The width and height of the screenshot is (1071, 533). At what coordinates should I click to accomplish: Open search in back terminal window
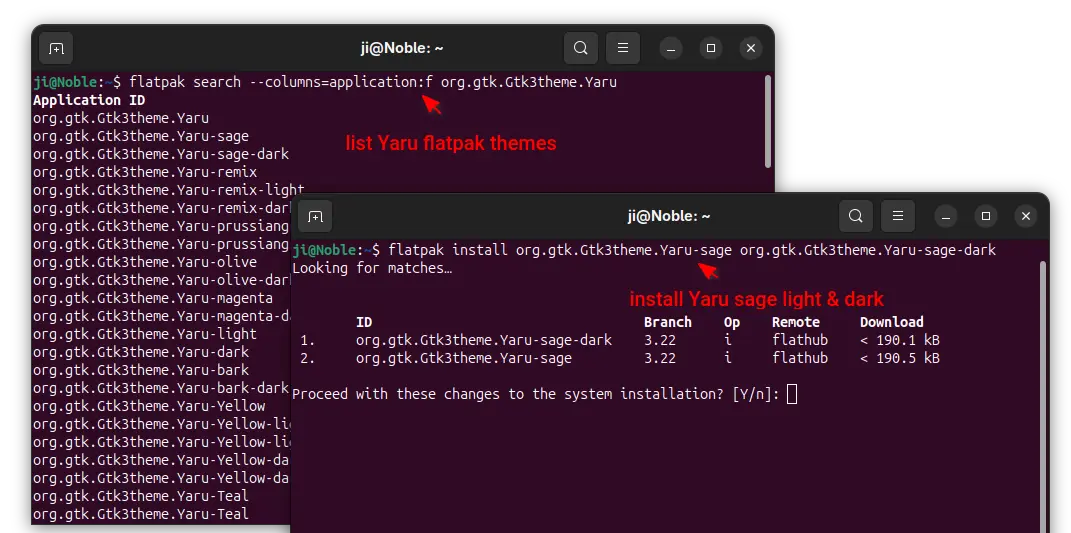[581, 49]
